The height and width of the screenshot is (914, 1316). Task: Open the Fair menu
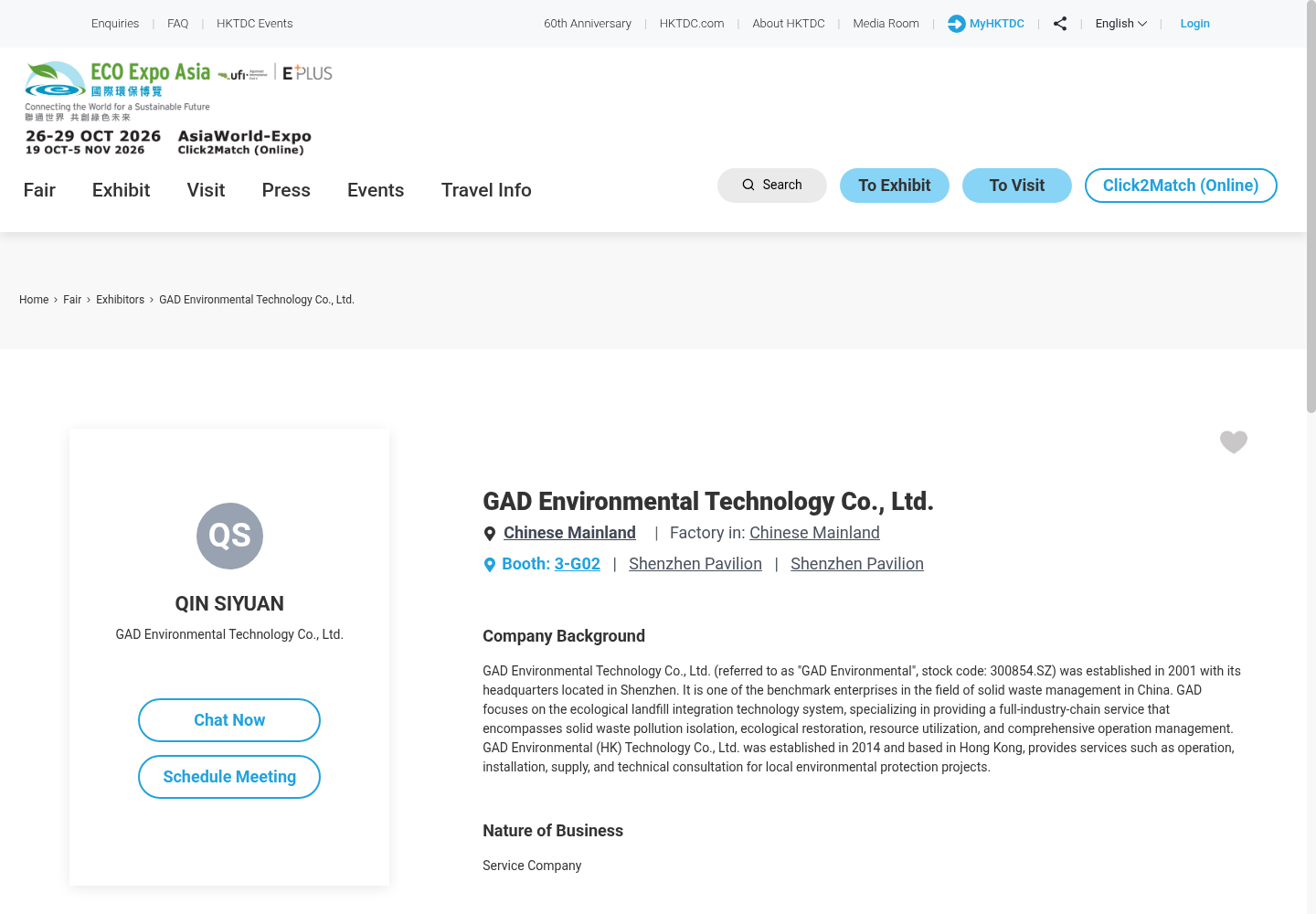[x=39, y=190]
